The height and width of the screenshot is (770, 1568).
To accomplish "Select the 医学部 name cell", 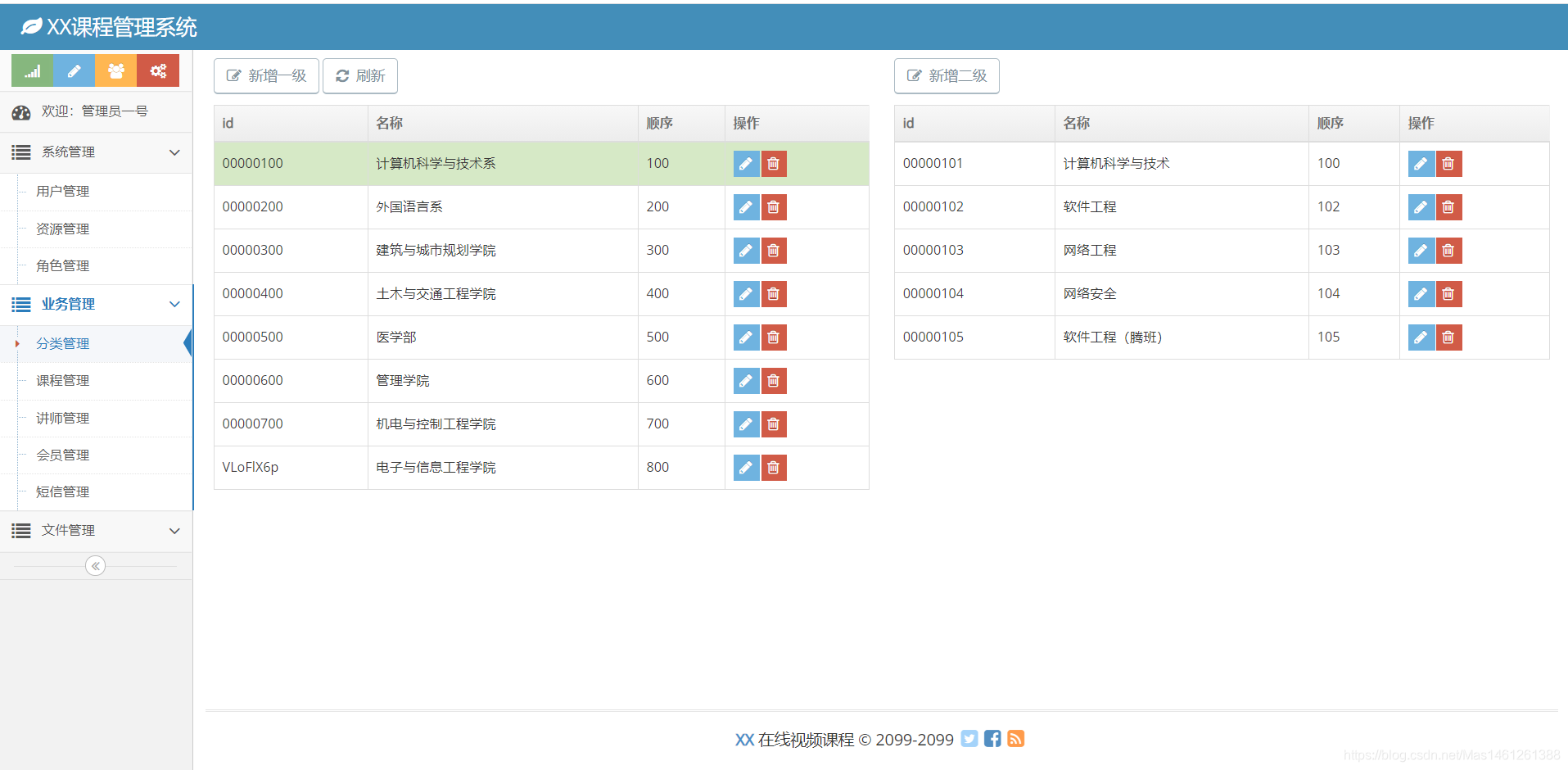I will [x=503, y=337].
